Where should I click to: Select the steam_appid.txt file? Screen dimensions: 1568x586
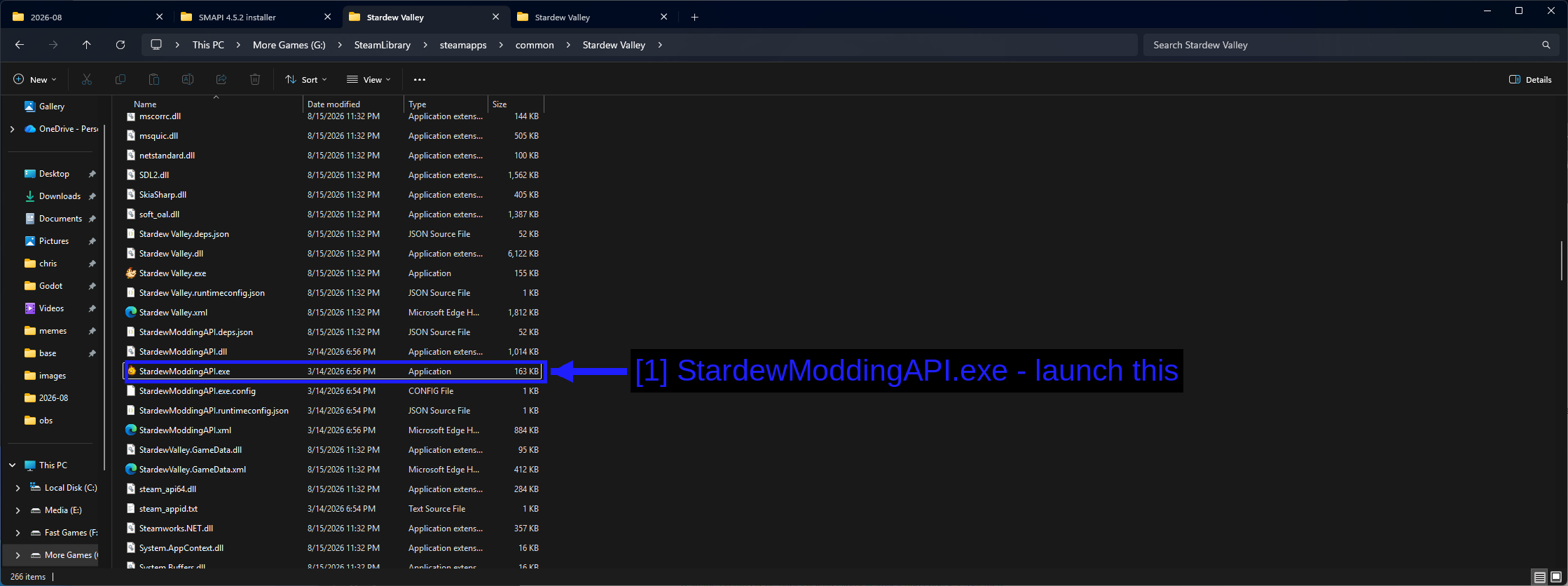coord(335,509)
